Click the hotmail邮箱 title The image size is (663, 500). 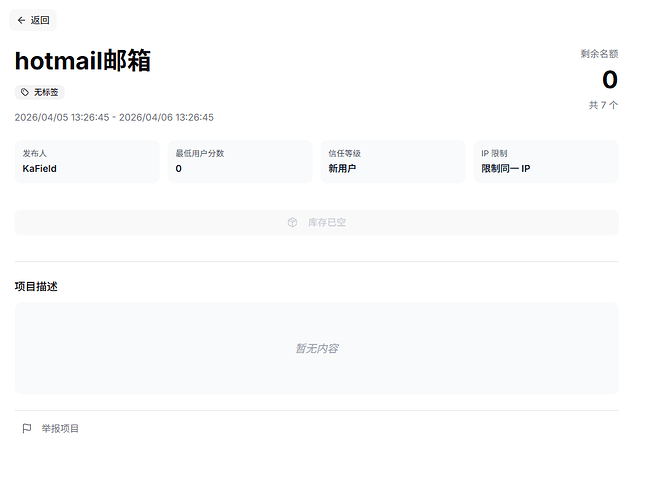click(x=83, y=60)
